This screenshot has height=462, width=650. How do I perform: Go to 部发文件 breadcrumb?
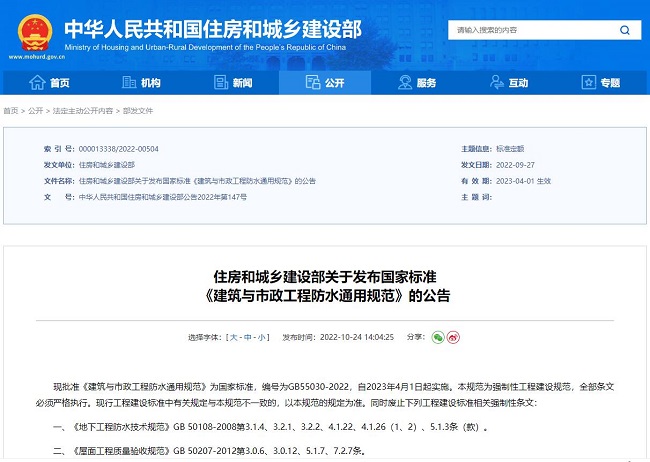click(138, 111)
